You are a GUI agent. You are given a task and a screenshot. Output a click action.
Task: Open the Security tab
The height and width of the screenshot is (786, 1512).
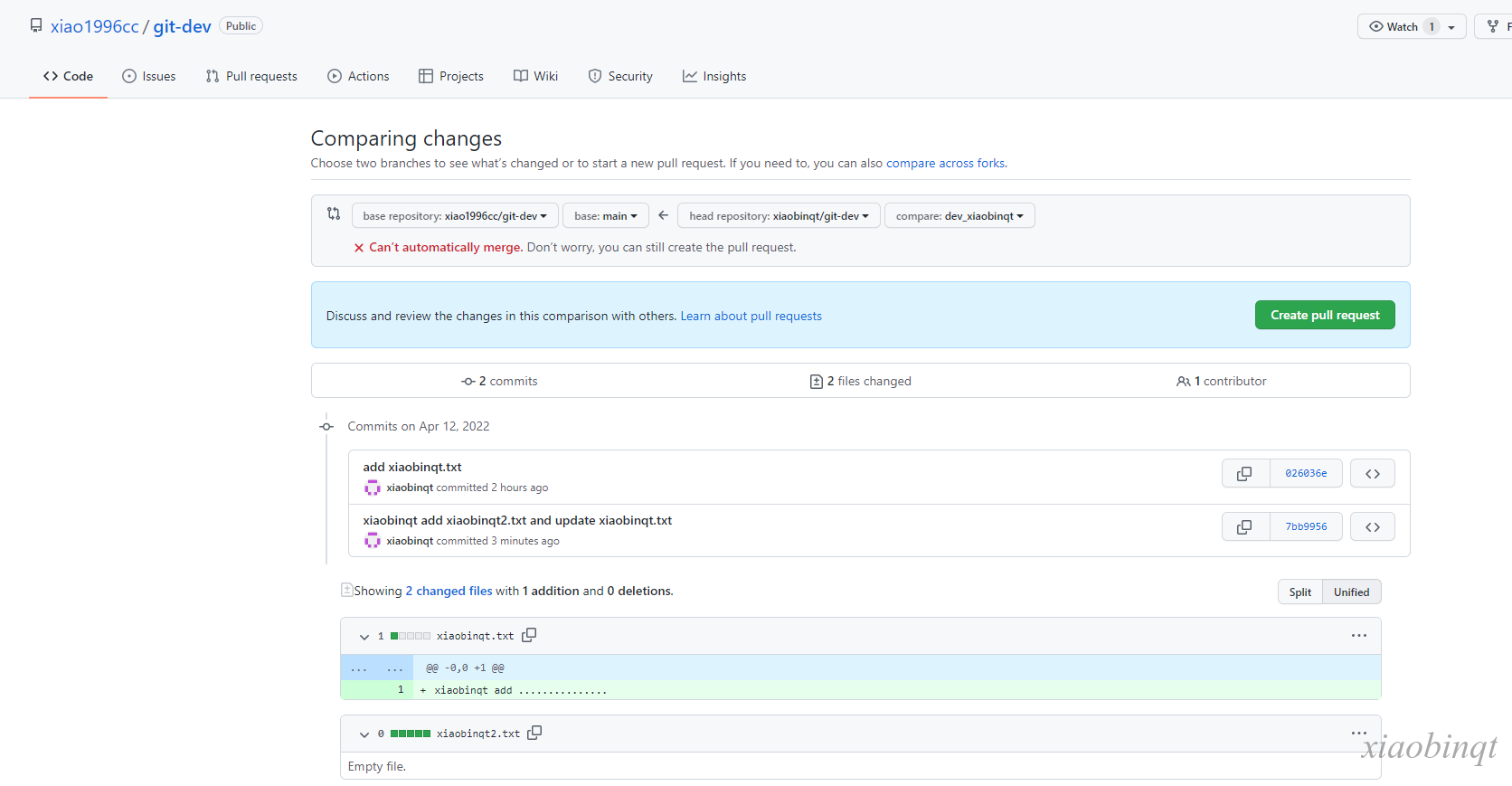pos(620,76)
